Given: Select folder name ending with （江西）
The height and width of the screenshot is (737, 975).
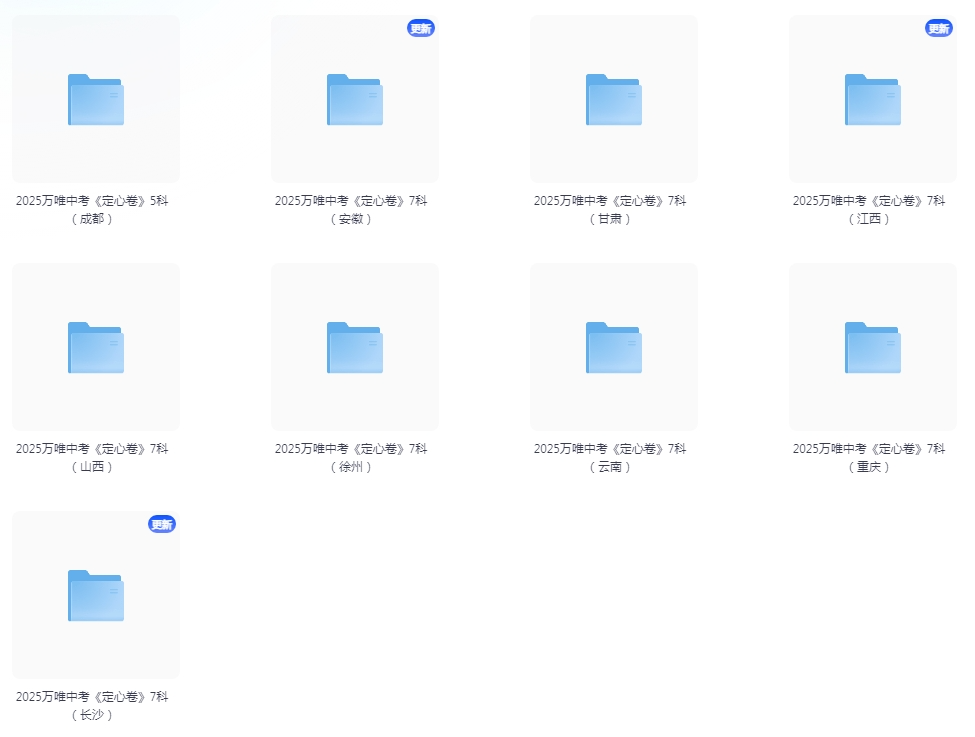Looking at the screenshot, I should [869, 210].
